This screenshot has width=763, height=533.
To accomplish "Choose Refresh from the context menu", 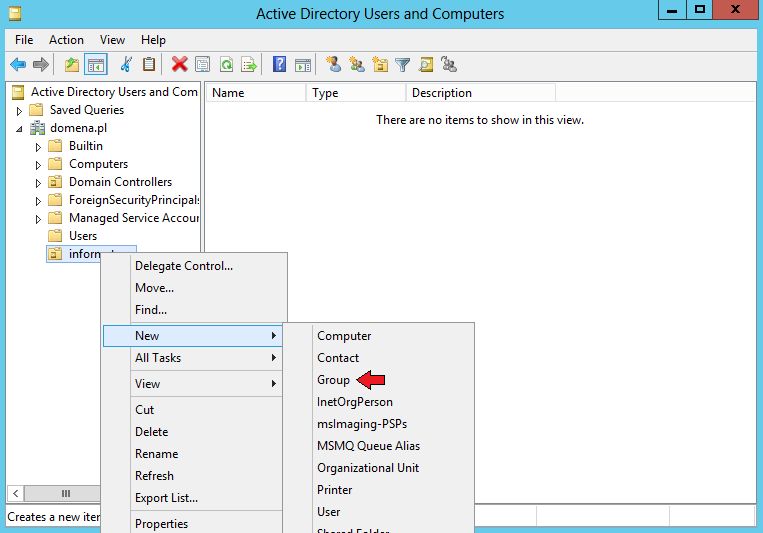I will [x=154, y=476].
